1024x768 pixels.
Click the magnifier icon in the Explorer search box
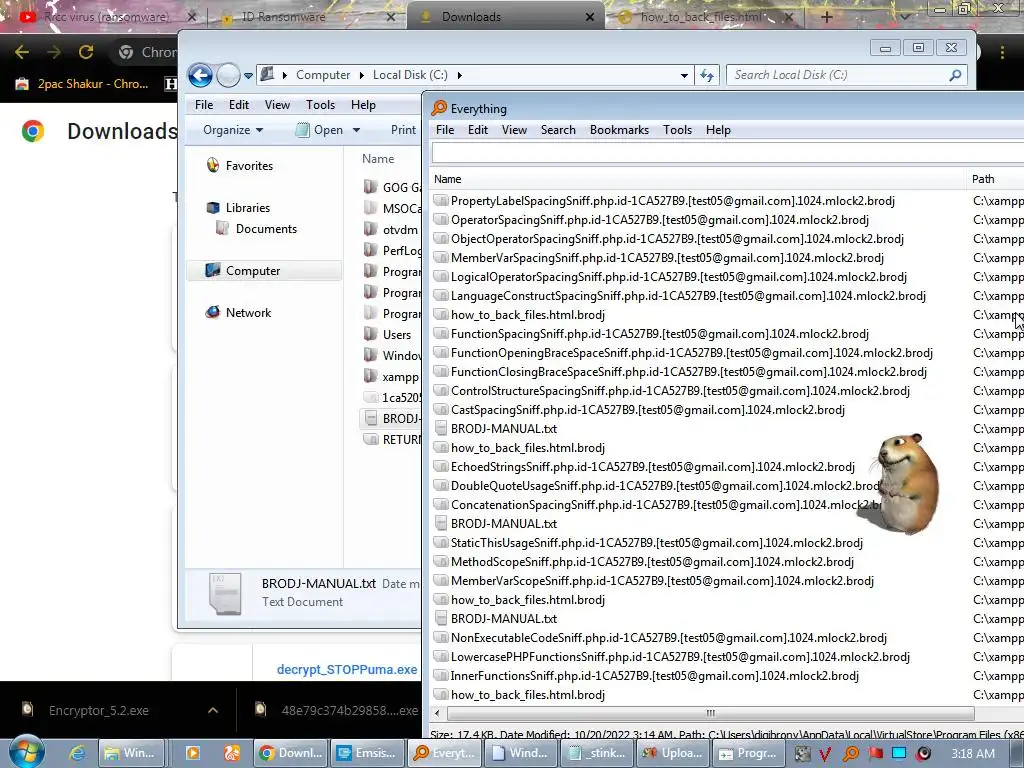(x=955, y=75)
